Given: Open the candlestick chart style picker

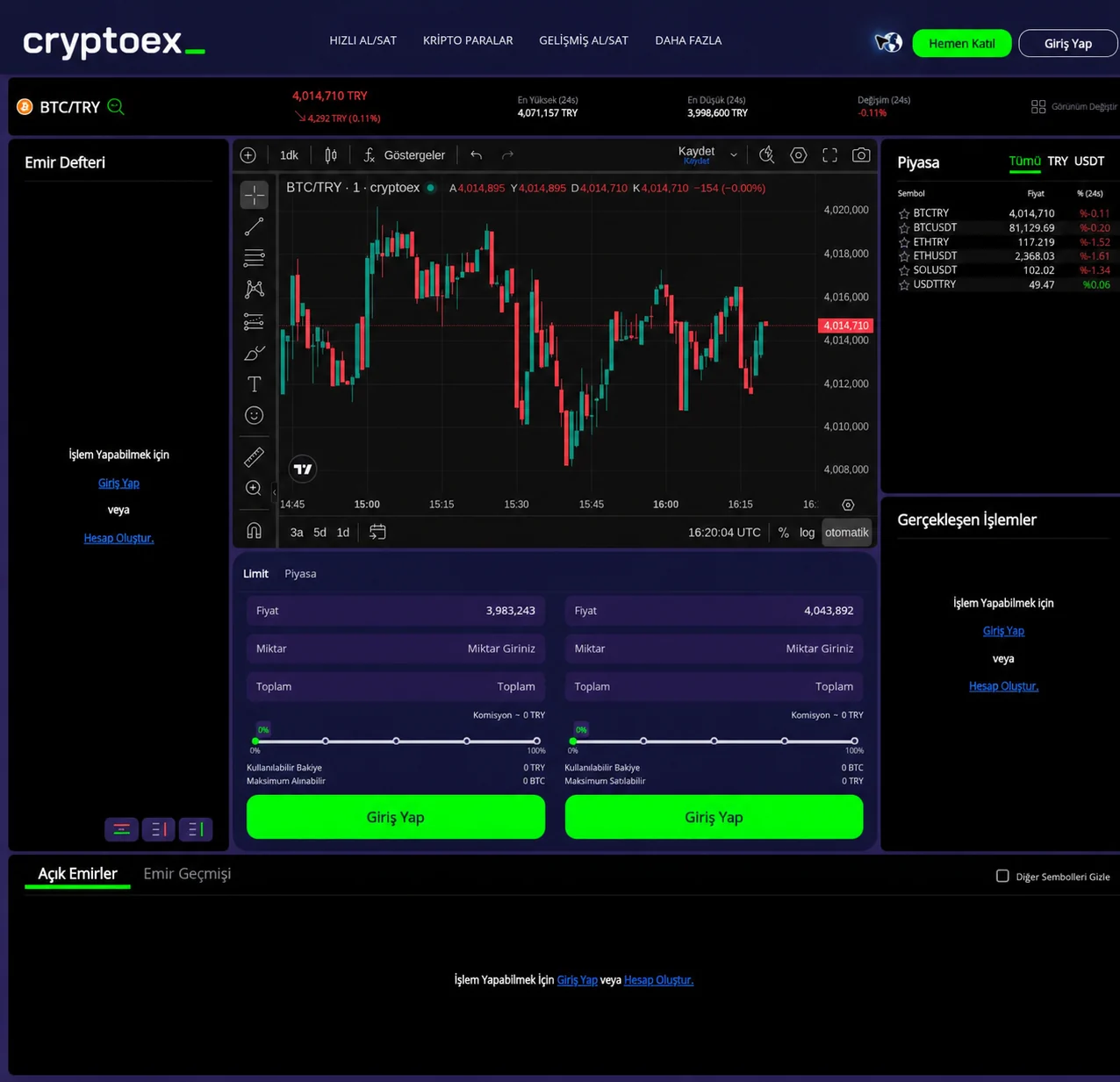Looking at the screenshot, I should click(331, 155).
